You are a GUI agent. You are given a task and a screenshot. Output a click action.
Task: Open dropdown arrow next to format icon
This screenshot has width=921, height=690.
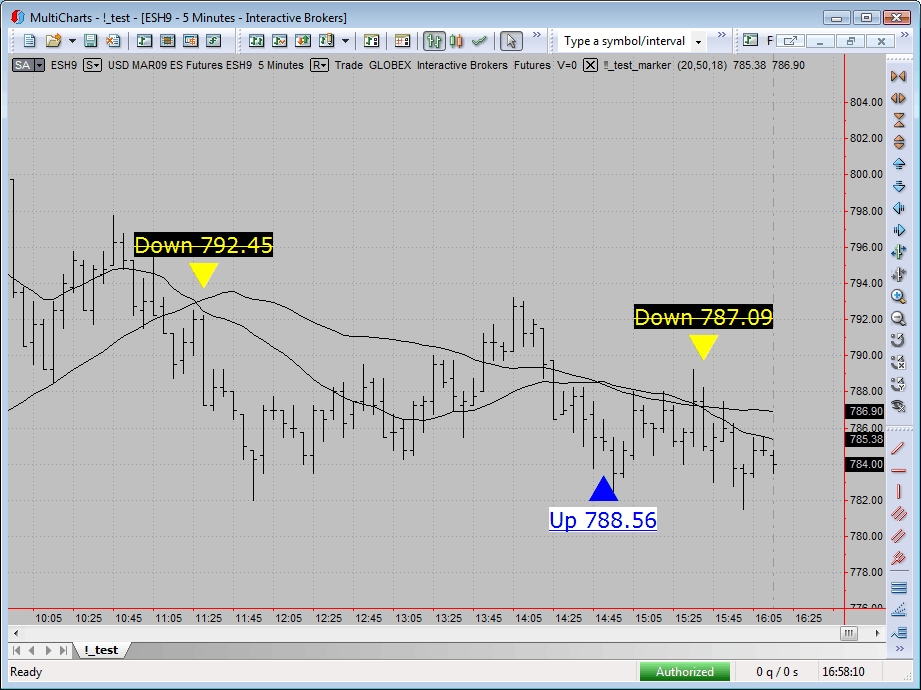pyautogui.click(x=345, y=41)
